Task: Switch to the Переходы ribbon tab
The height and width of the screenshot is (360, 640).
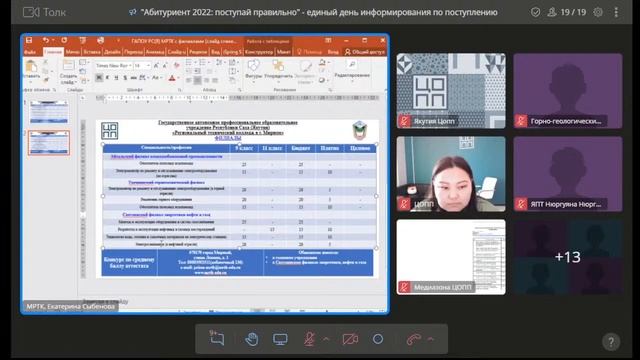Action: (133, 52)
